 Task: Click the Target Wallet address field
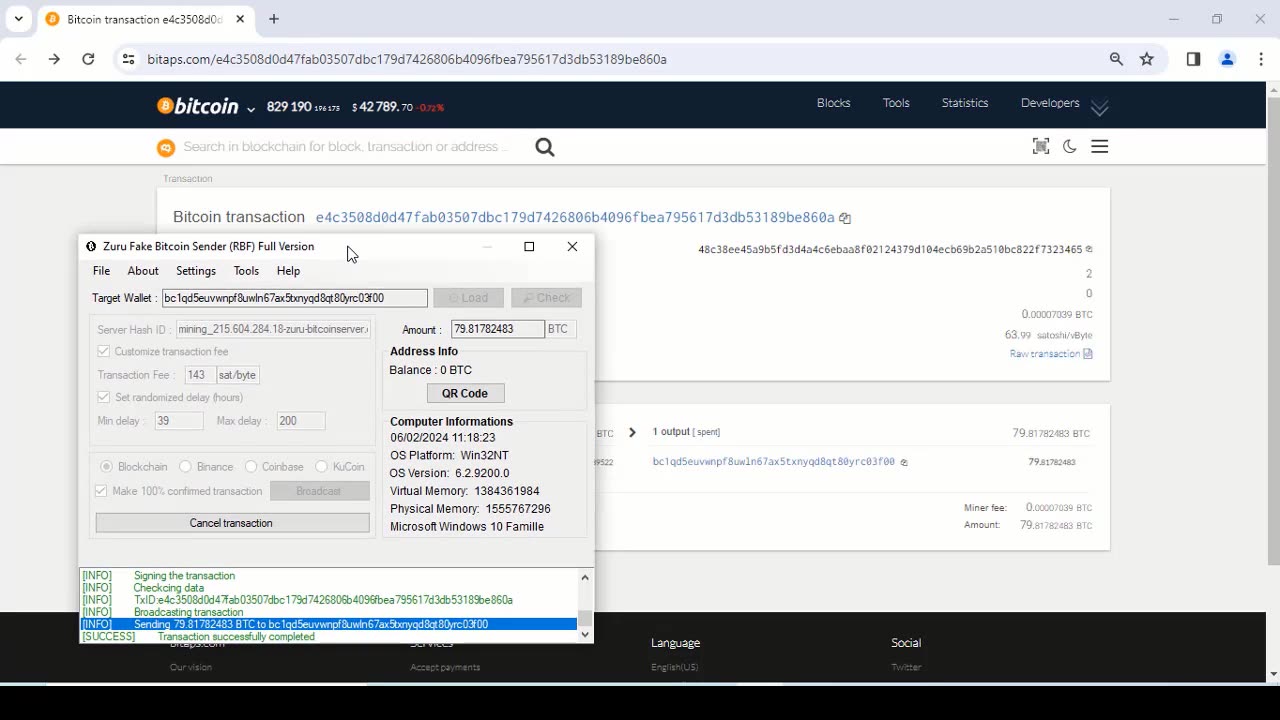click(294, 298)
